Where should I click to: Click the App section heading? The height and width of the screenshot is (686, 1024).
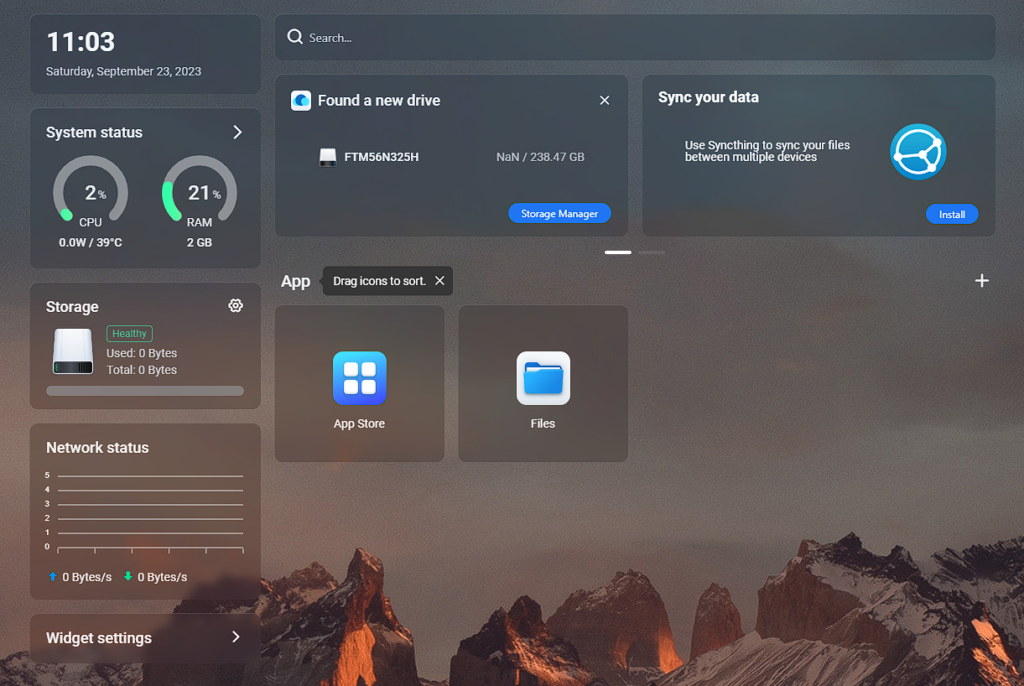point(295,282)
